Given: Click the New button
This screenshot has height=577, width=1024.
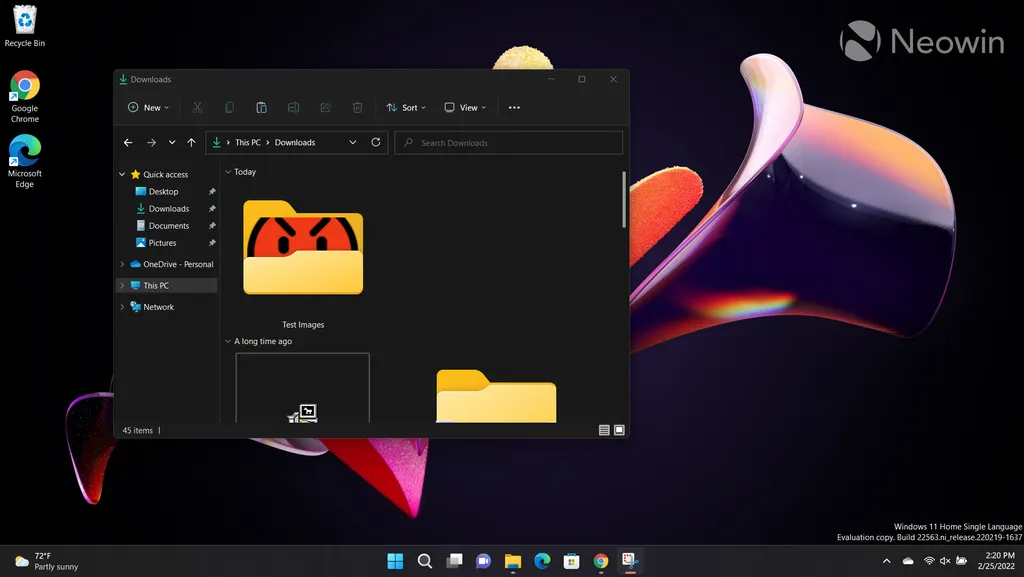Looking at the screenshot, I should 148,108.
